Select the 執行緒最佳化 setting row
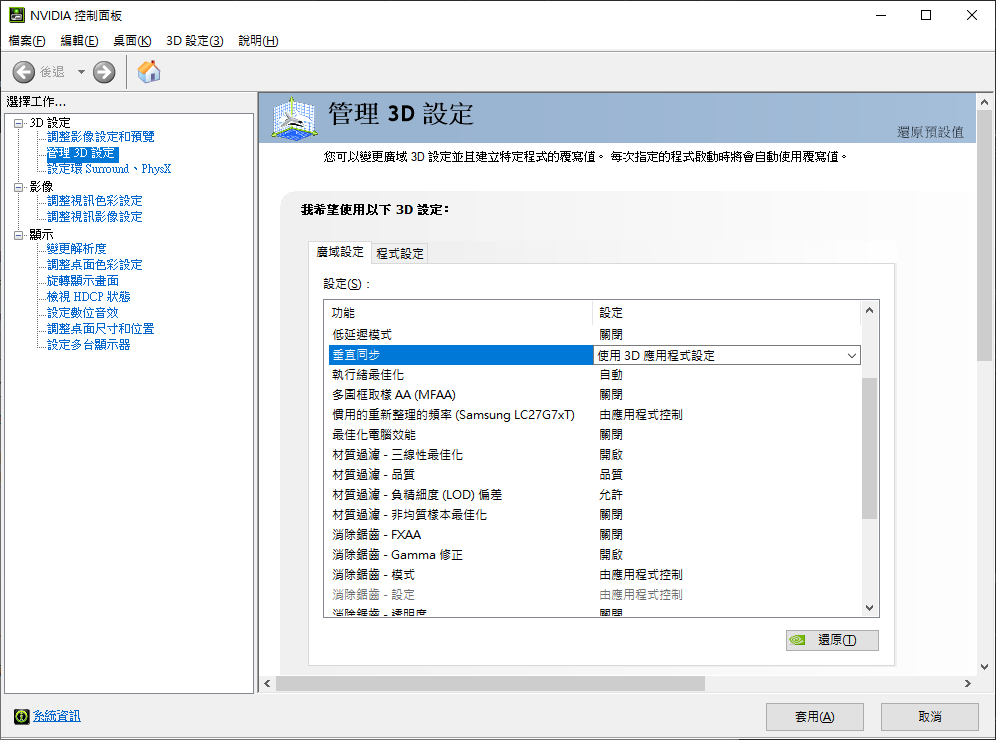 coord(595,375)
